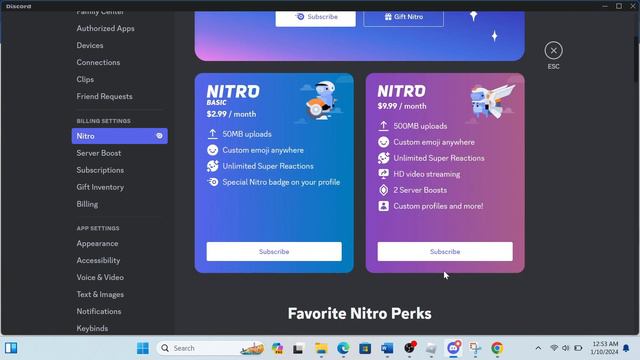The height and width of the screenshot is (360, 640).
Task: Open Notifications settings
Action: 99,311
